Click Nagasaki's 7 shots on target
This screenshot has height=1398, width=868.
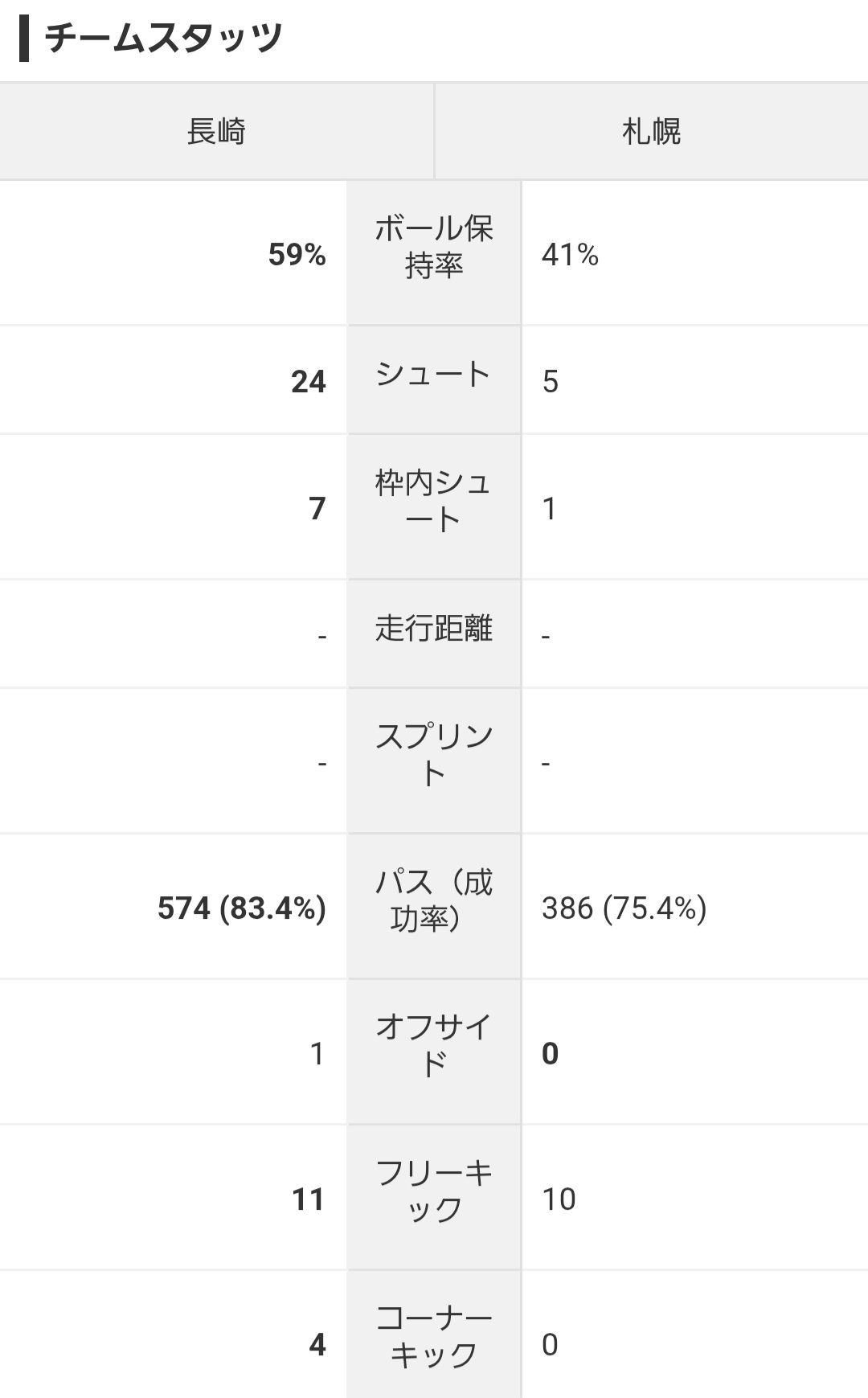tap(317, 508)
